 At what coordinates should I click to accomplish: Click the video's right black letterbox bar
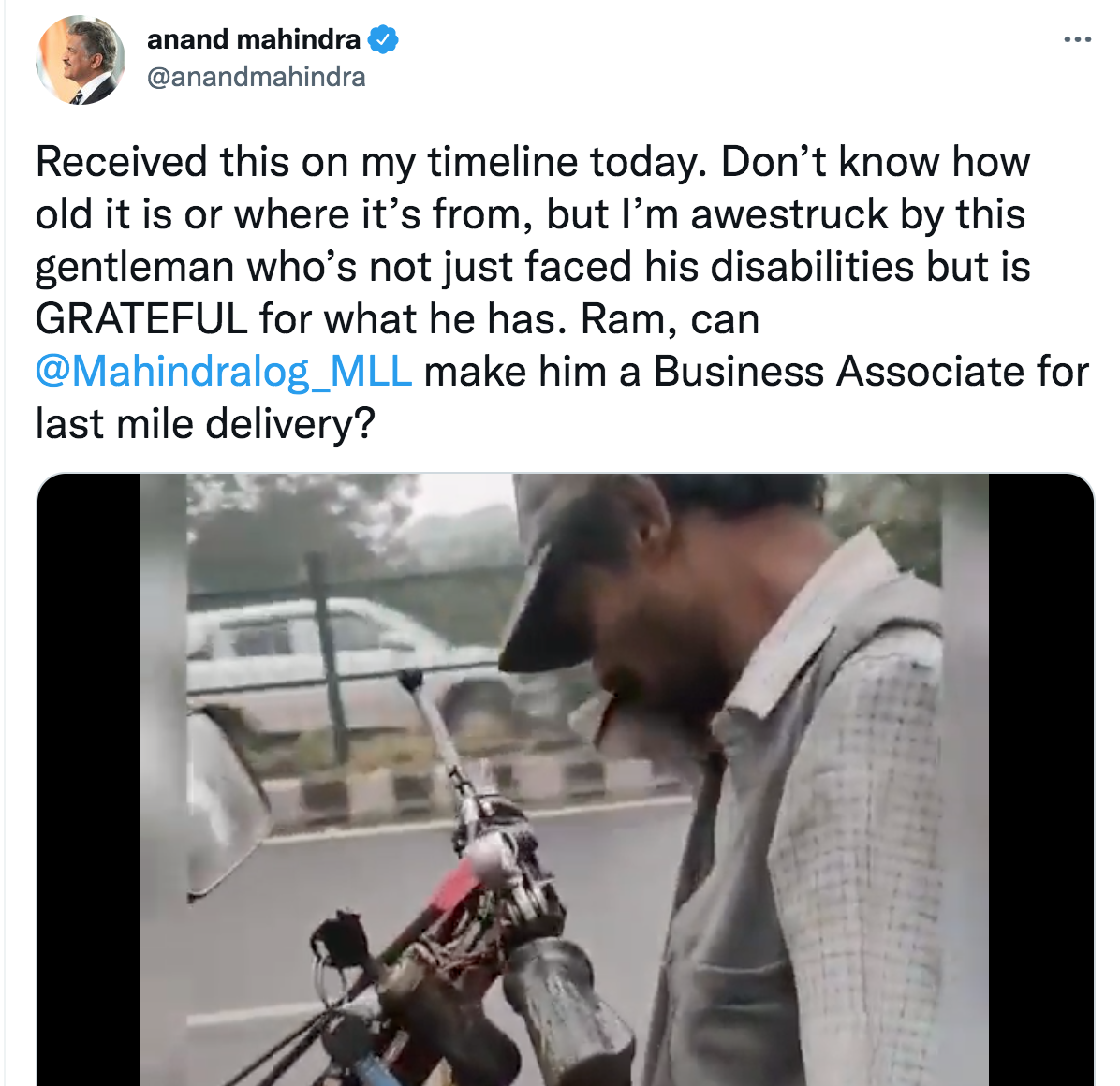[1040, 779]
